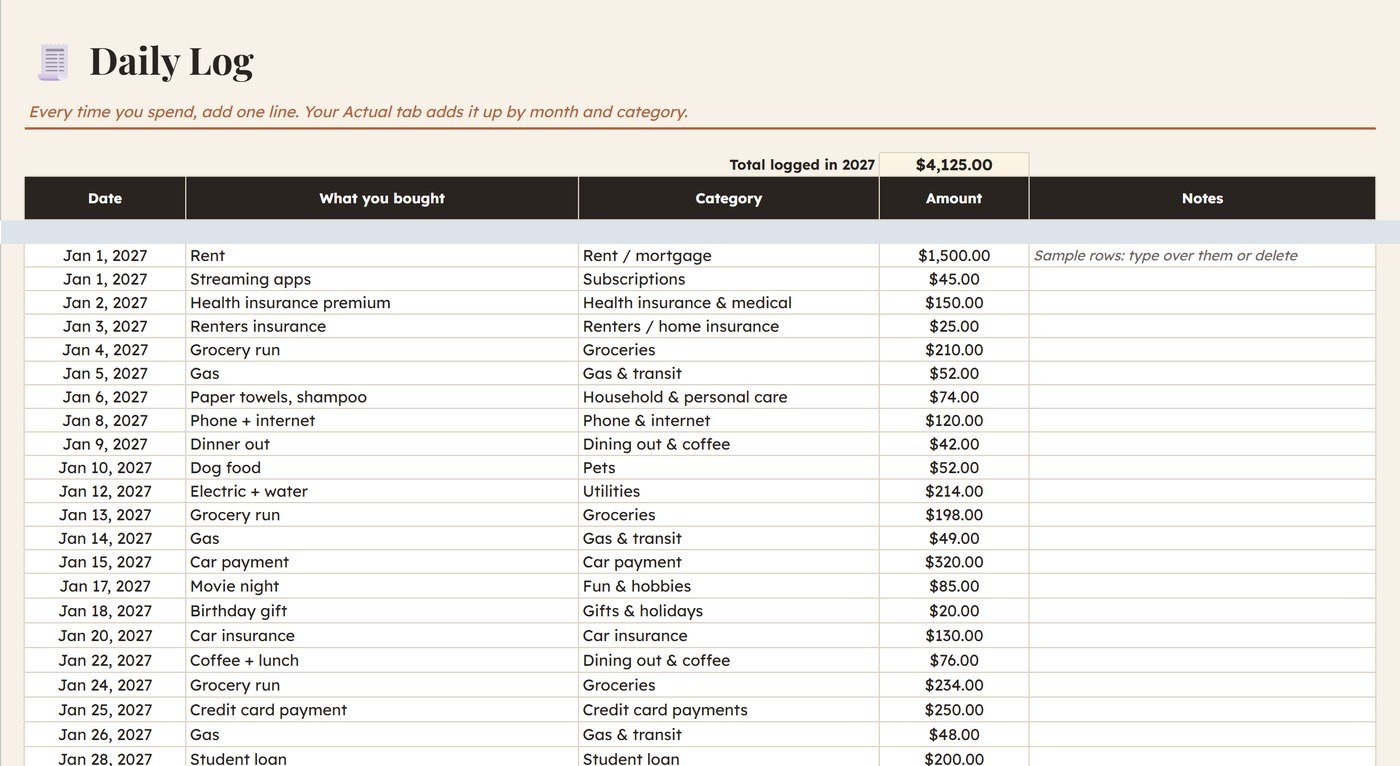Select the Fun & hobbies category cell
This screenshot has height=766, width=1400.
tap(729, 586)
